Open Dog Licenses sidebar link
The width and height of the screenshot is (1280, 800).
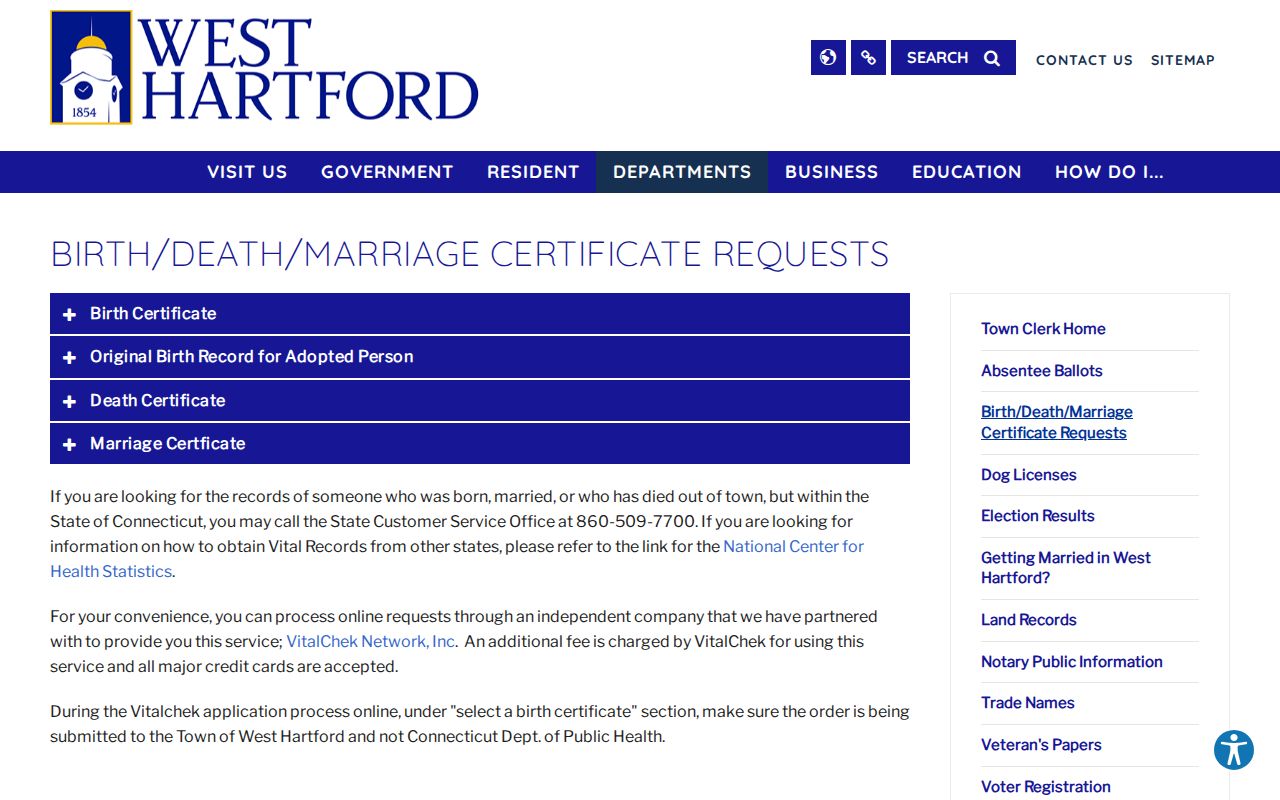point(1028,475)
